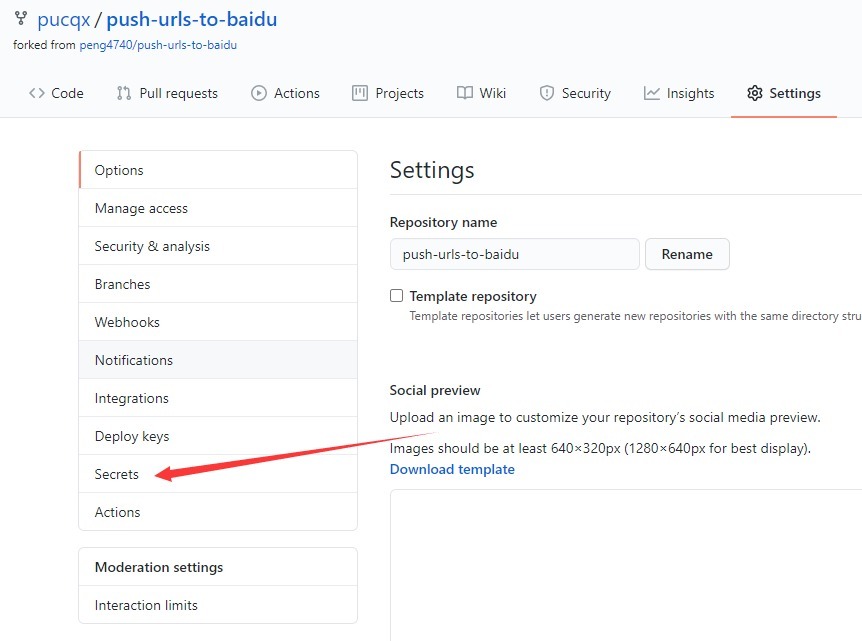Click the Insights graph icon

(652, 93)
